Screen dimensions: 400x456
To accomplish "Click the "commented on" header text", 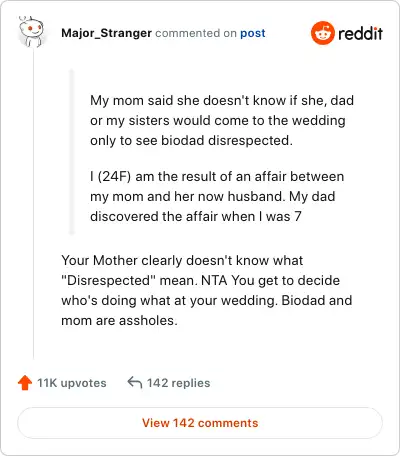I will tap(196, 33).
